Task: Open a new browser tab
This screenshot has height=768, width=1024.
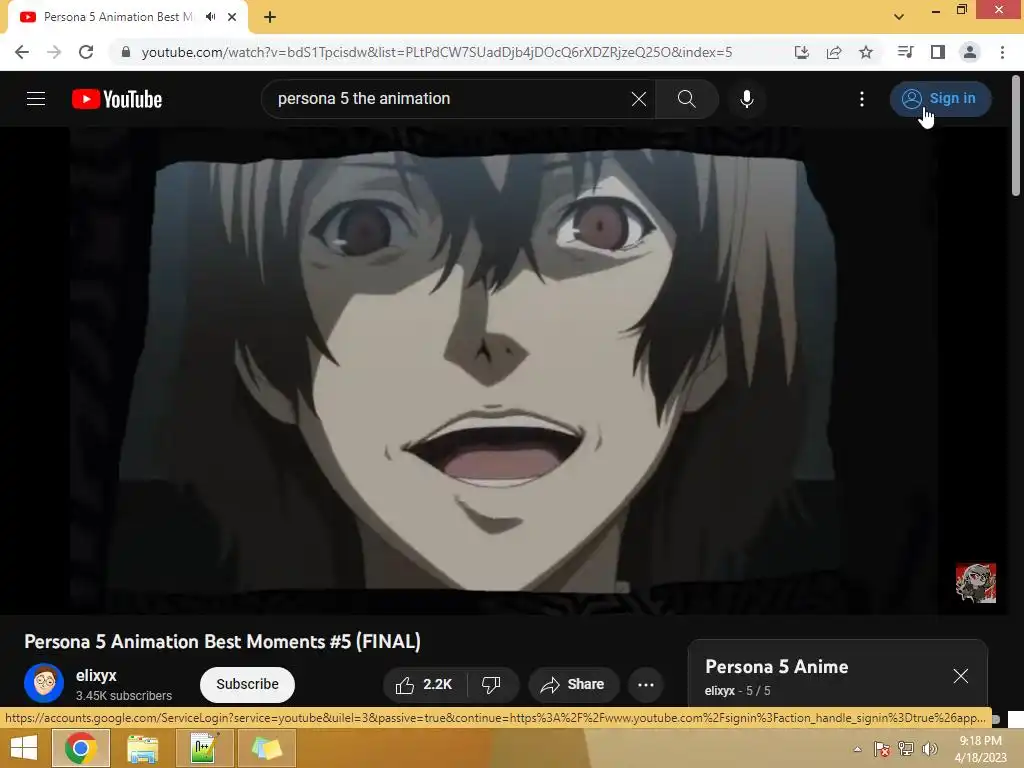Action: (x=270, y=17)
